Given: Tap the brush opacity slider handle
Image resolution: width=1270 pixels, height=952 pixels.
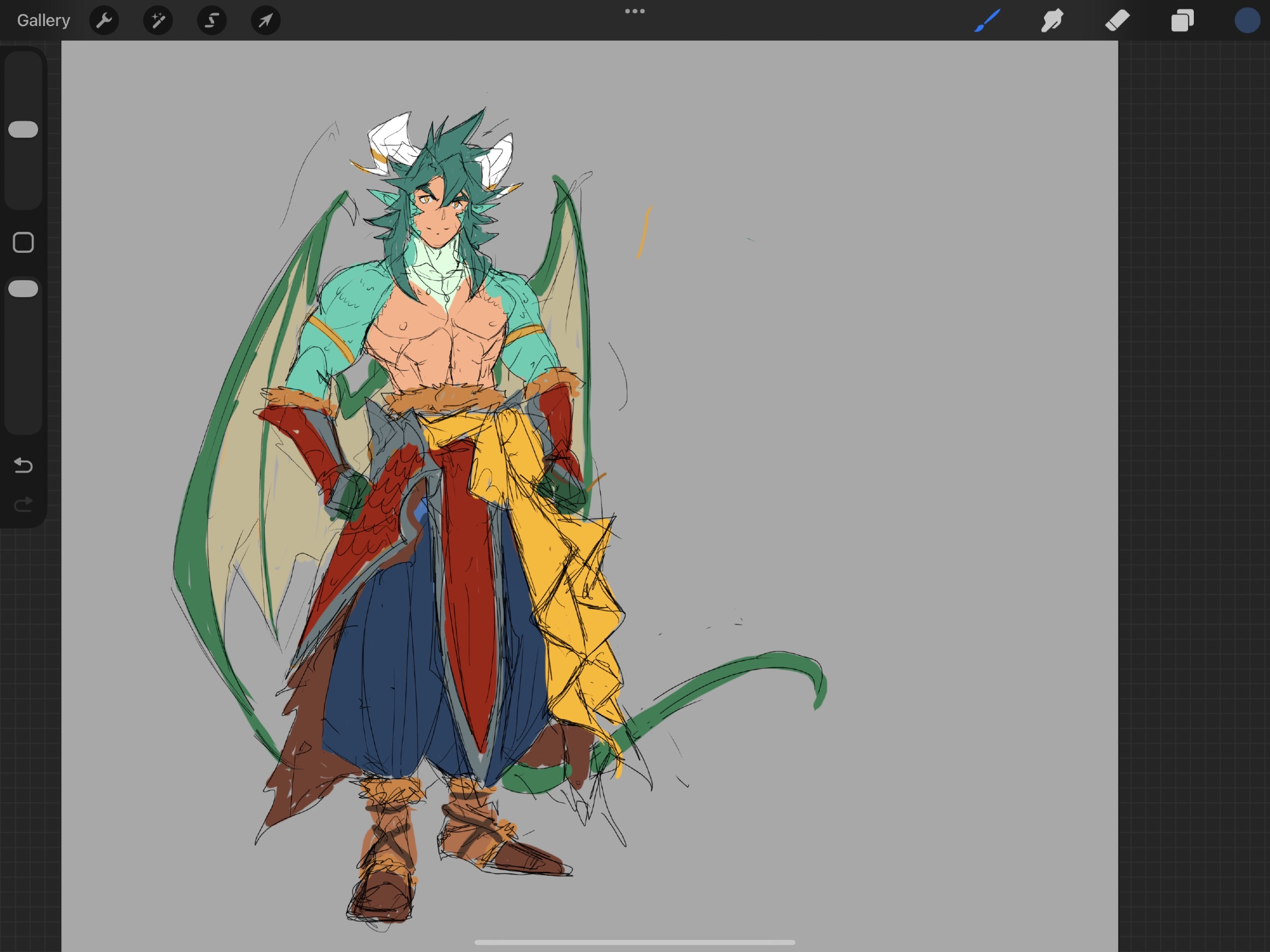Looking at the screenshot, I should (x=23, y=289).
